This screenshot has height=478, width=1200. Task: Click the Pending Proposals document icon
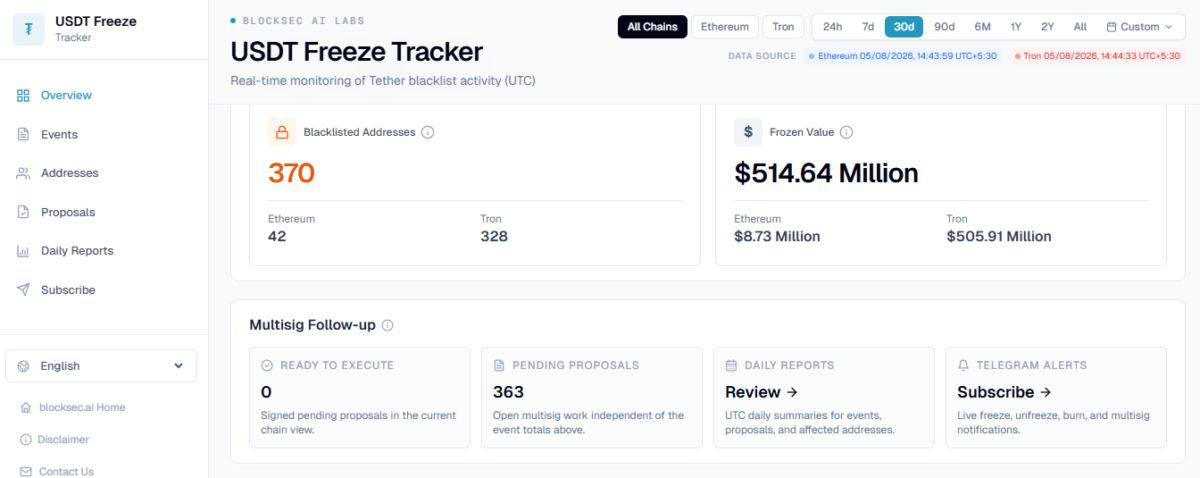coord(499,366)
